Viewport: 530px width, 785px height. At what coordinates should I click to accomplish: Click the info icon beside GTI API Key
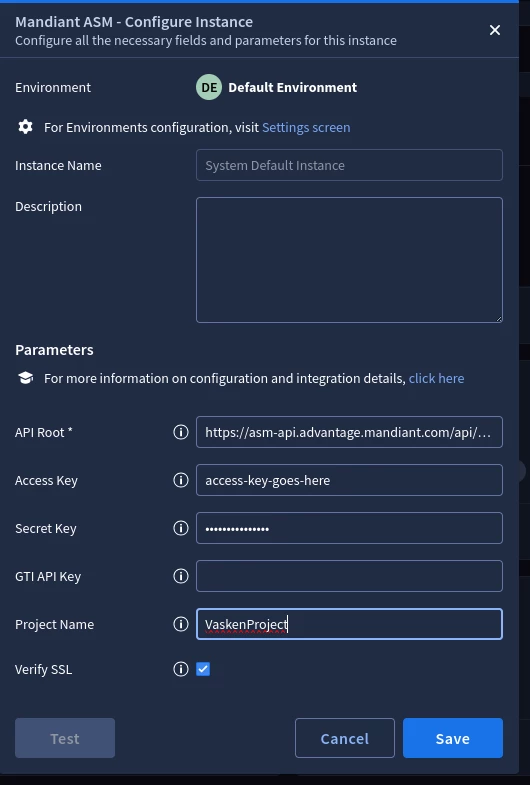point(181,576)
